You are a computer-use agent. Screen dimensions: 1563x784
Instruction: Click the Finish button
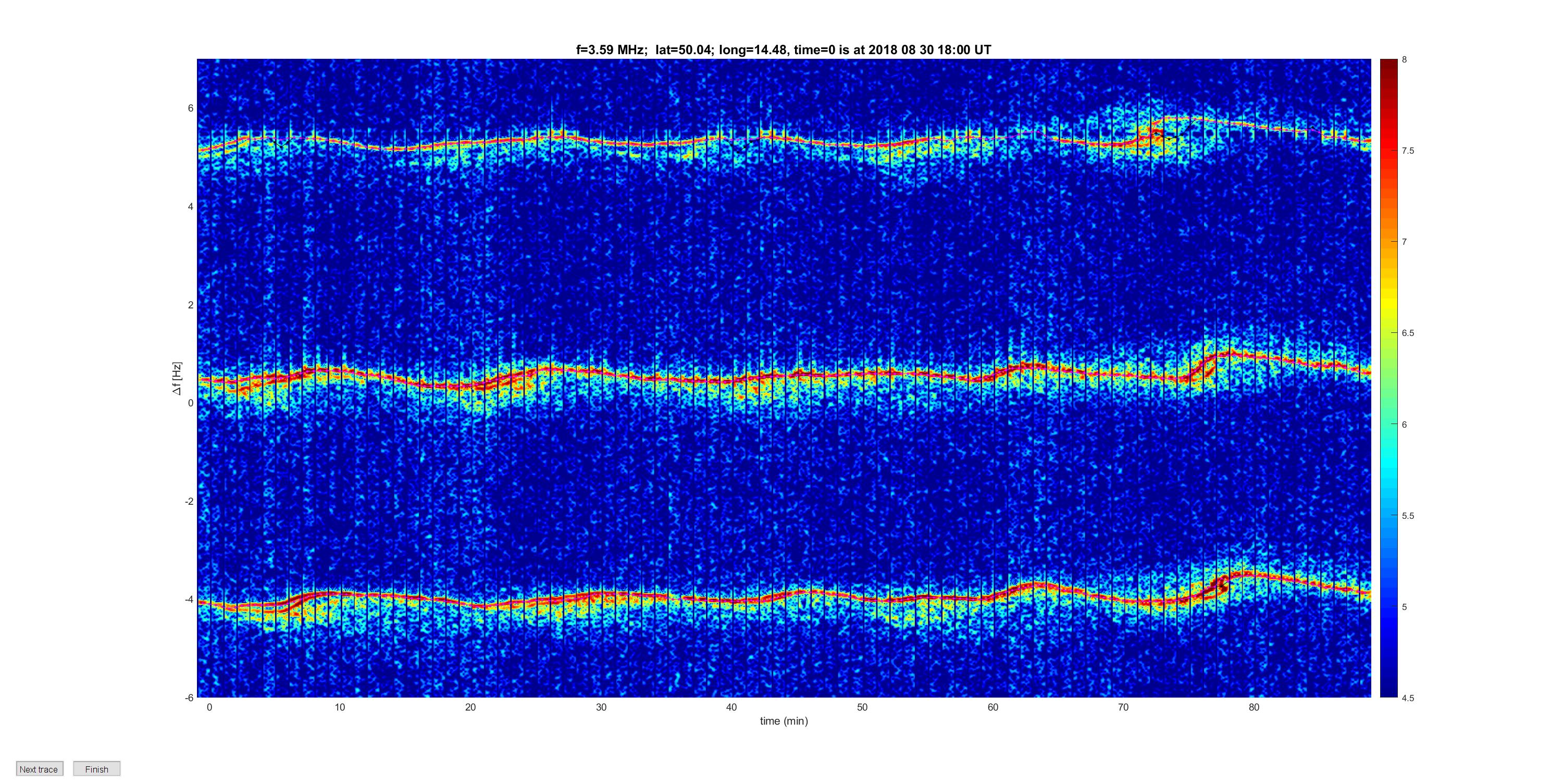(x=96, y=769)
